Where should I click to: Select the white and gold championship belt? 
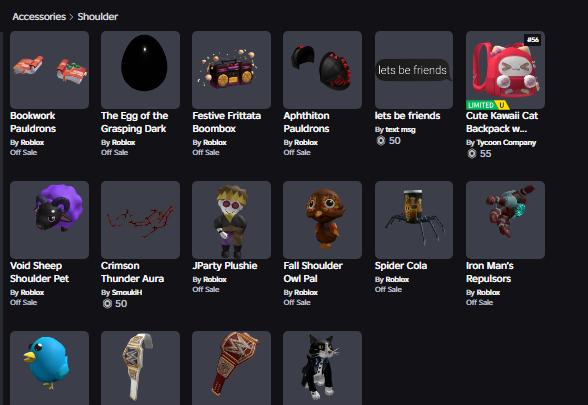tap(141, 368)
